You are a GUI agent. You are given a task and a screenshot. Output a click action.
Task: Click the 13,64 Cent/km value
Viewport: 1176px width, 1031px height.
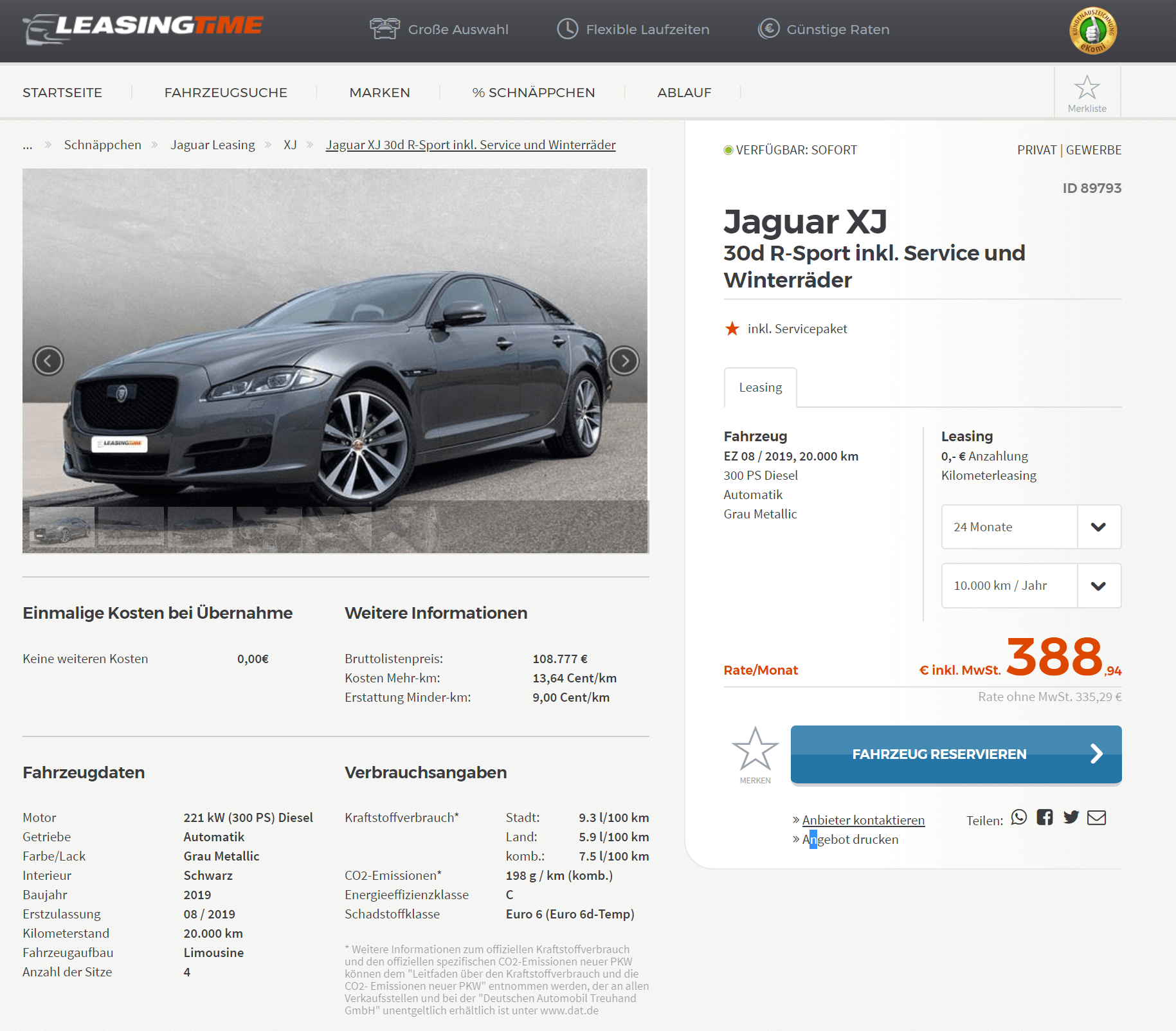point(574,678)
